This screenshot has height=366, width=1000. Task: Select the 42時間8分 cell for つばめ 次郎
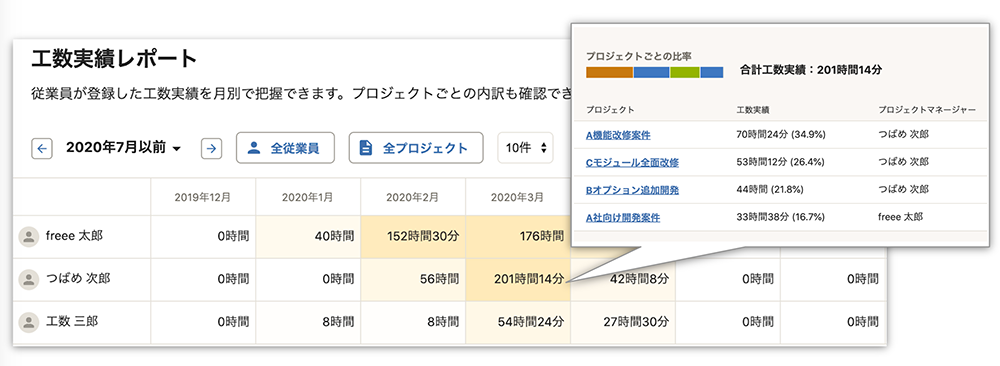point(623,279)
